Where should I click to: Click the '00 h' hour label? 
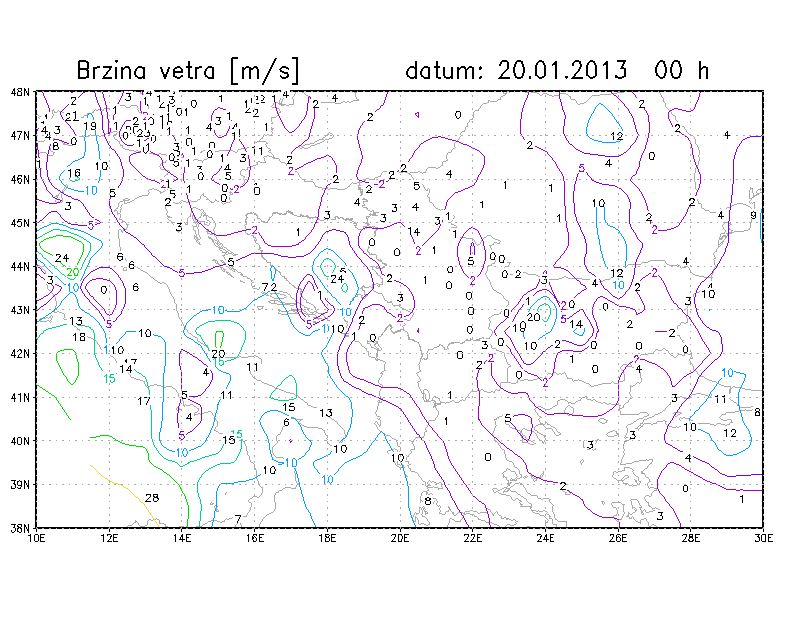[682, 70]
